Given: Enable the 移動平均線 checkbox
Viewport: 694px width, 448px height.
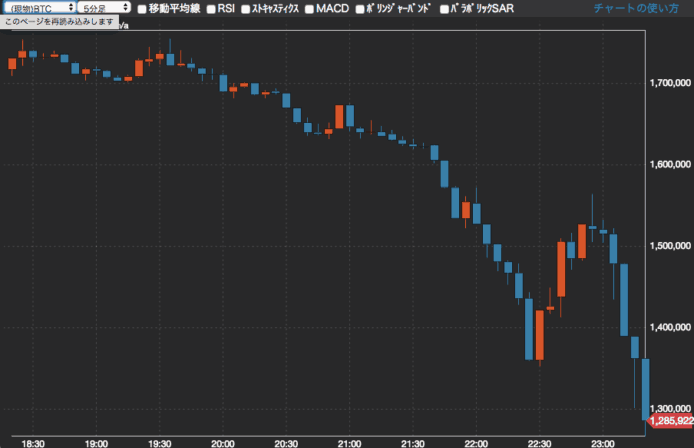Looking at the screenshot, I should [x=142, y=9].
